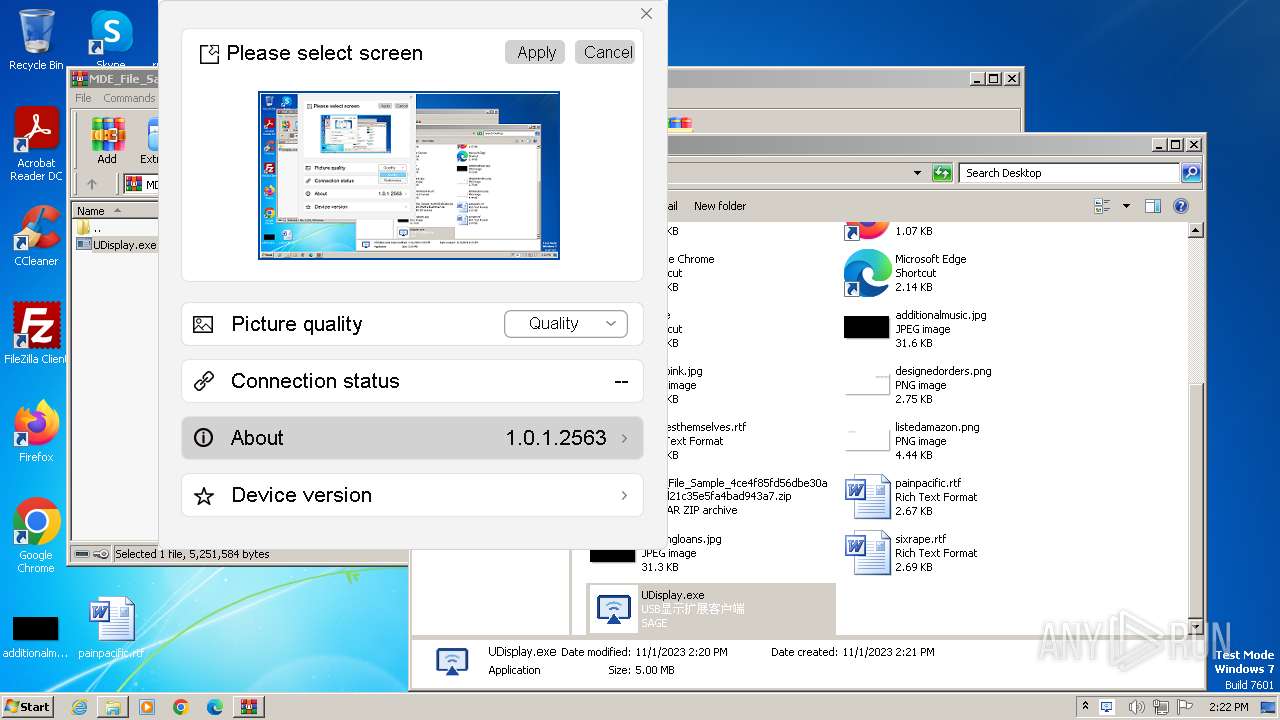Click the Picture quality image icon
Screen dimensions: 1280x720
tap(203, 324)
